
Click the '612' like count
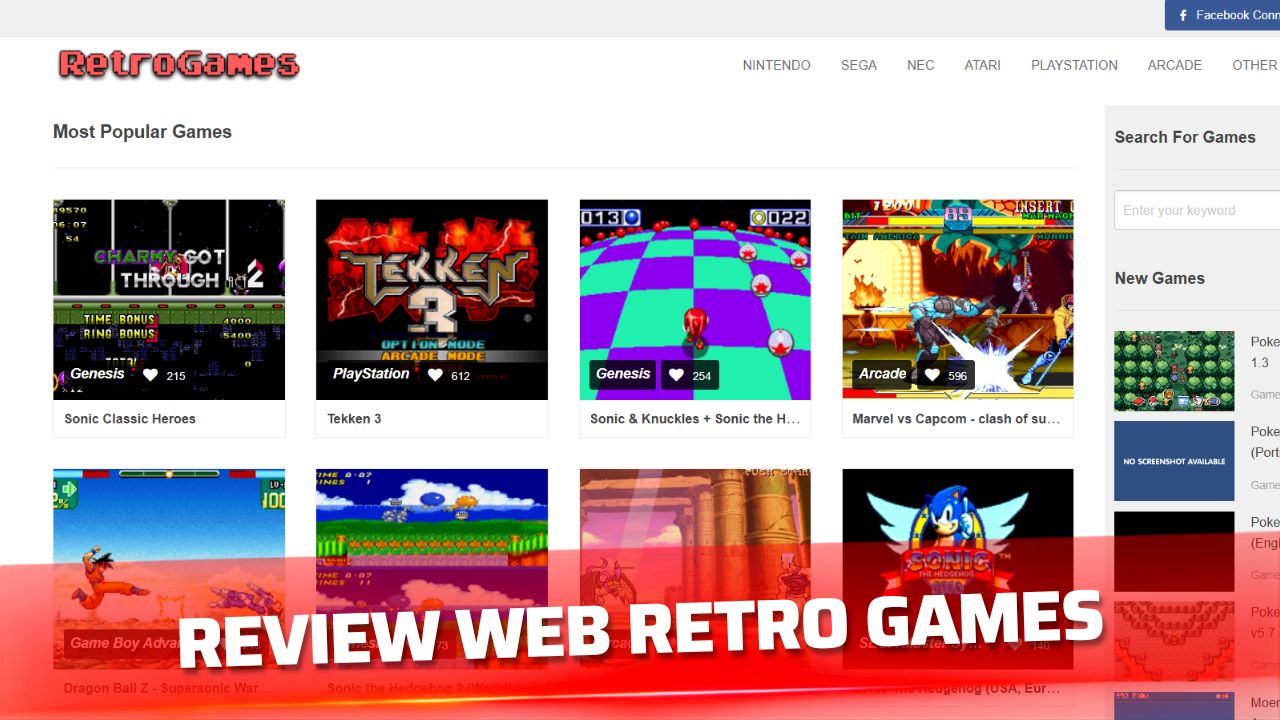pos(461,376)
